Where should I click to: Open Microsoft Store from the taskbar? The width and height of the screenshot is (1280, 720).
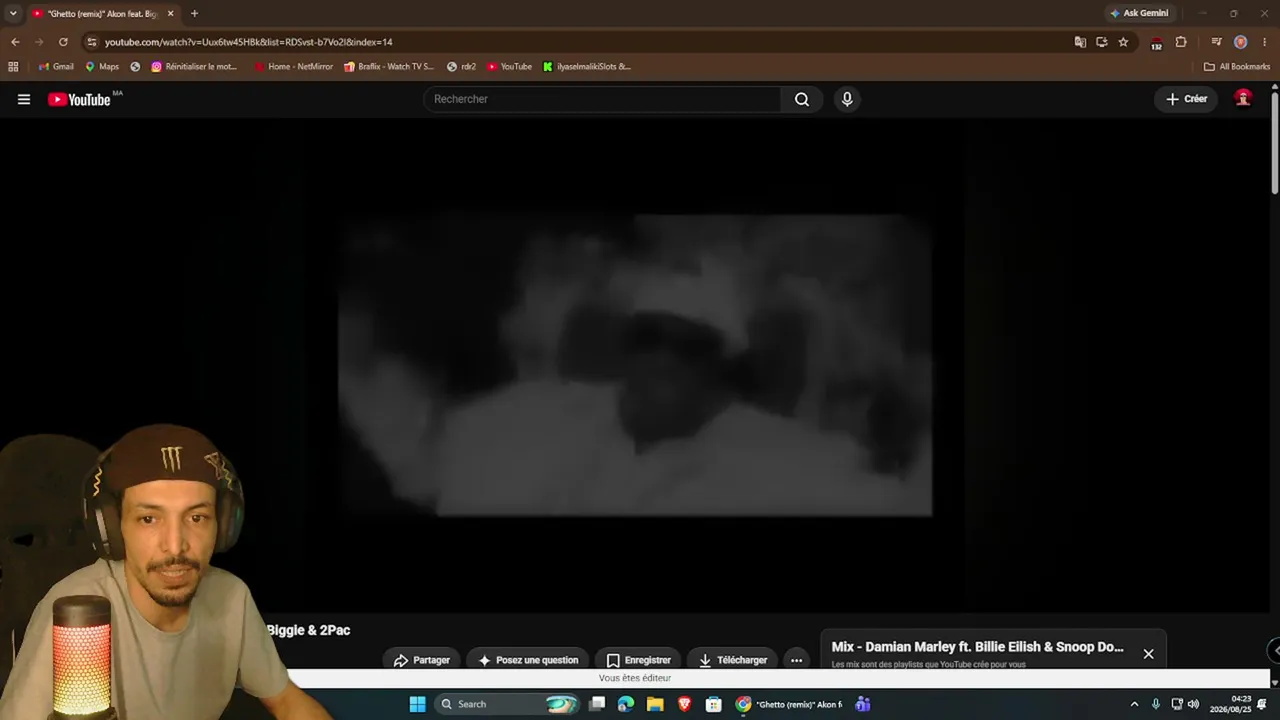tap(713, 704)
